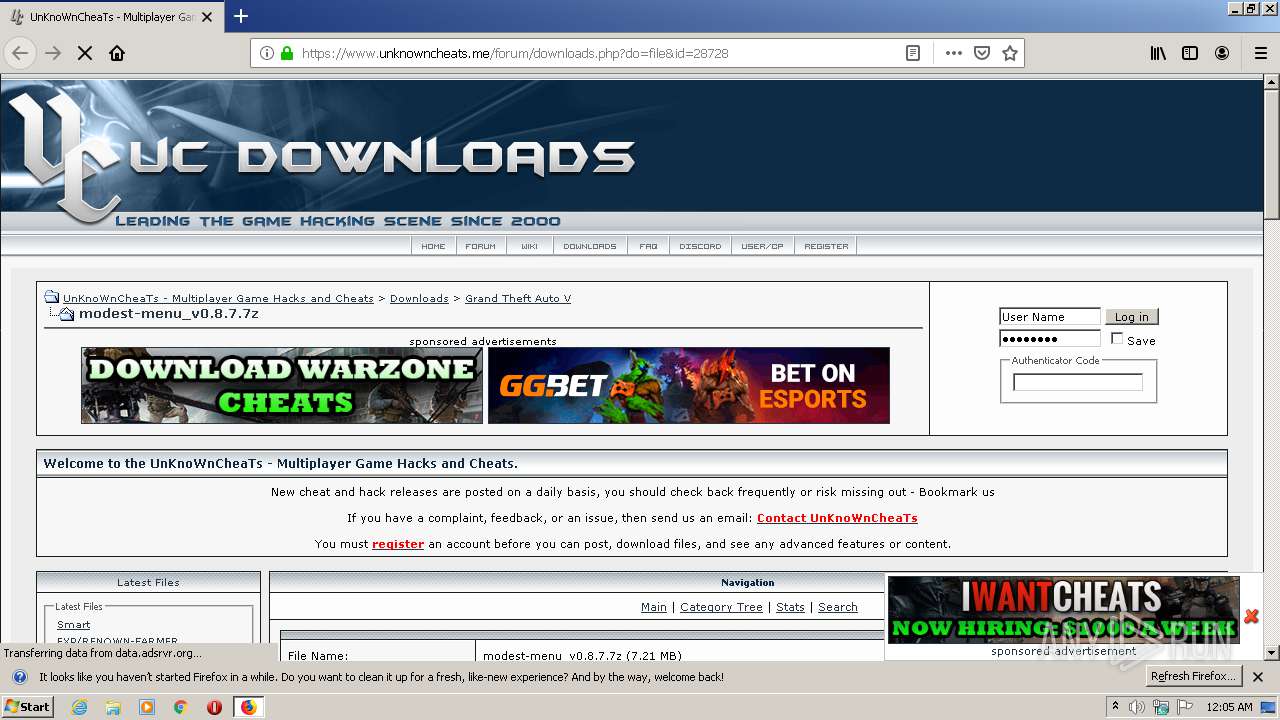Image resolution: width=1280 pixels, height=720 pixels.
Task: Click the 12:05 AM system clock
Action: click(1229, 707)
